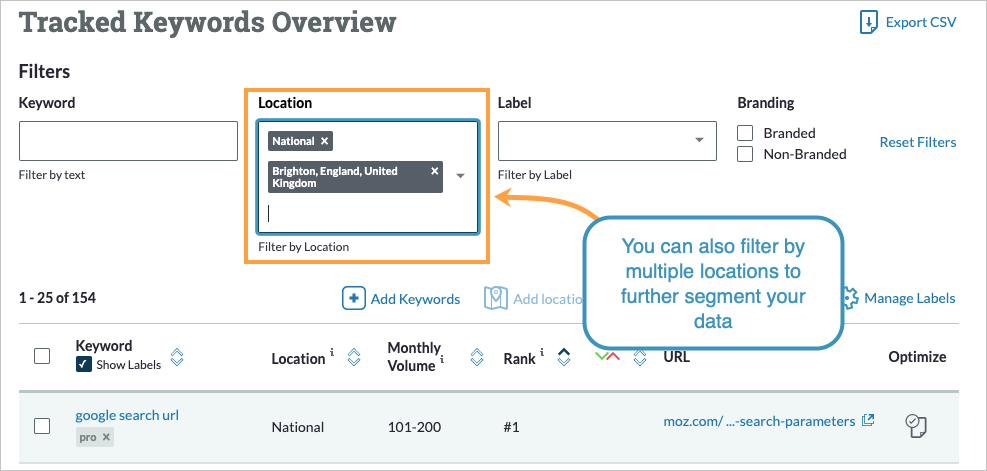Remove the pro label from keyword
Image resolution: width=987 pixels, height=471 pixels.
[107, 438]
